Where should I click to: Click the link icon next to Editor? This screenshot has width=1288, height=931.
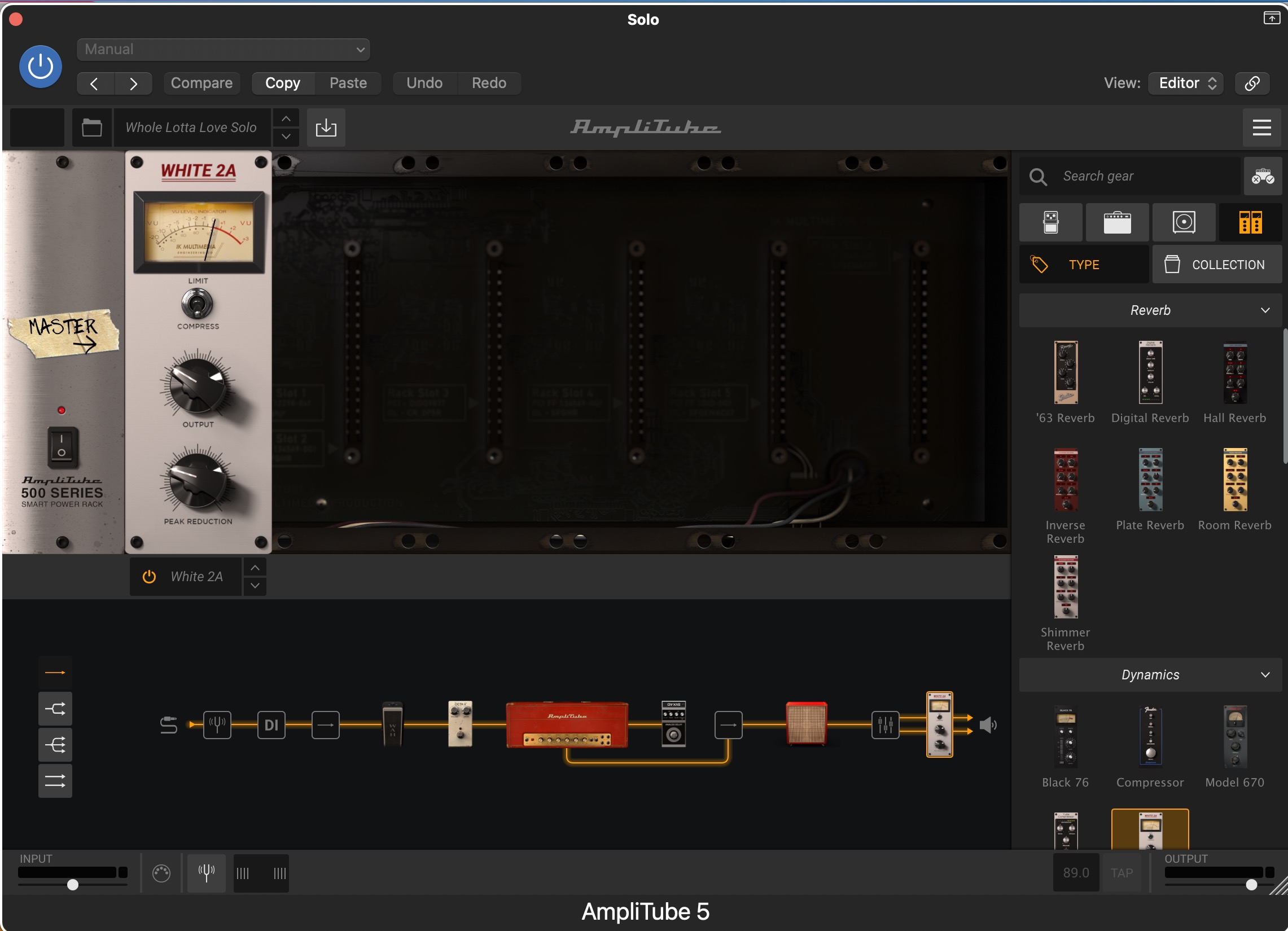click(x=1252, y=84)
